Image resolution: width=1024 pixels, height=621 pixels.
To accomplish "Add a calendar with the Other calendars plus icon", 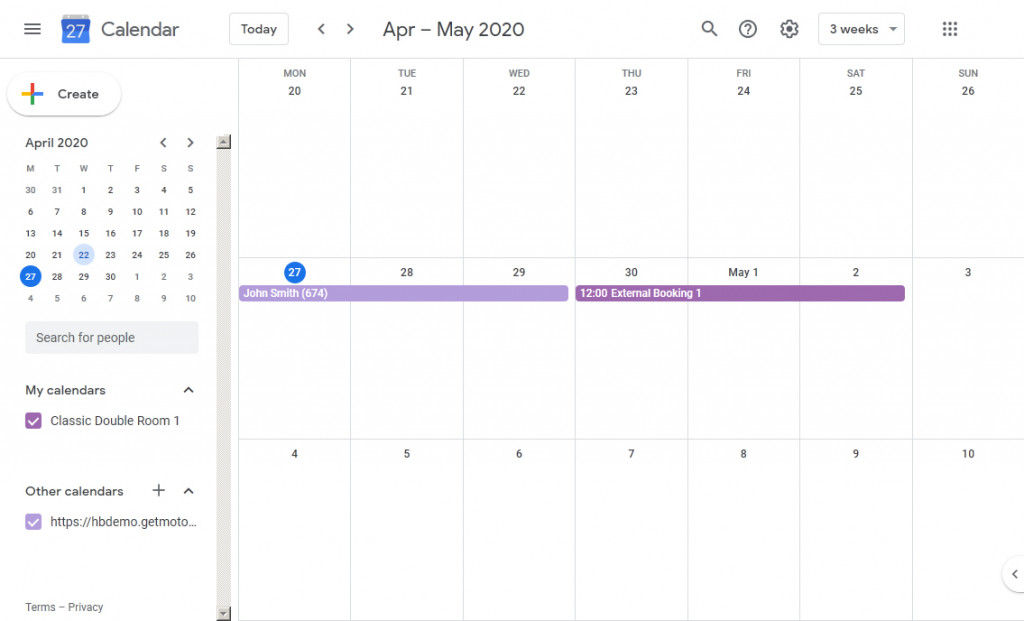I will (x=158, y=491).
